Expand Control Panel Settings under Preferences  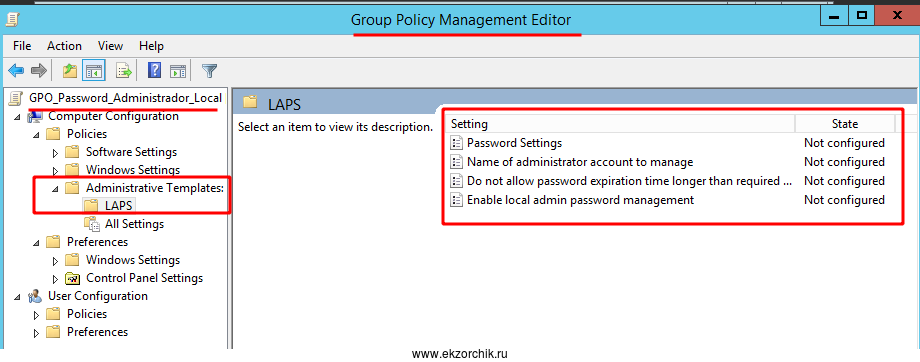(56, 279)
